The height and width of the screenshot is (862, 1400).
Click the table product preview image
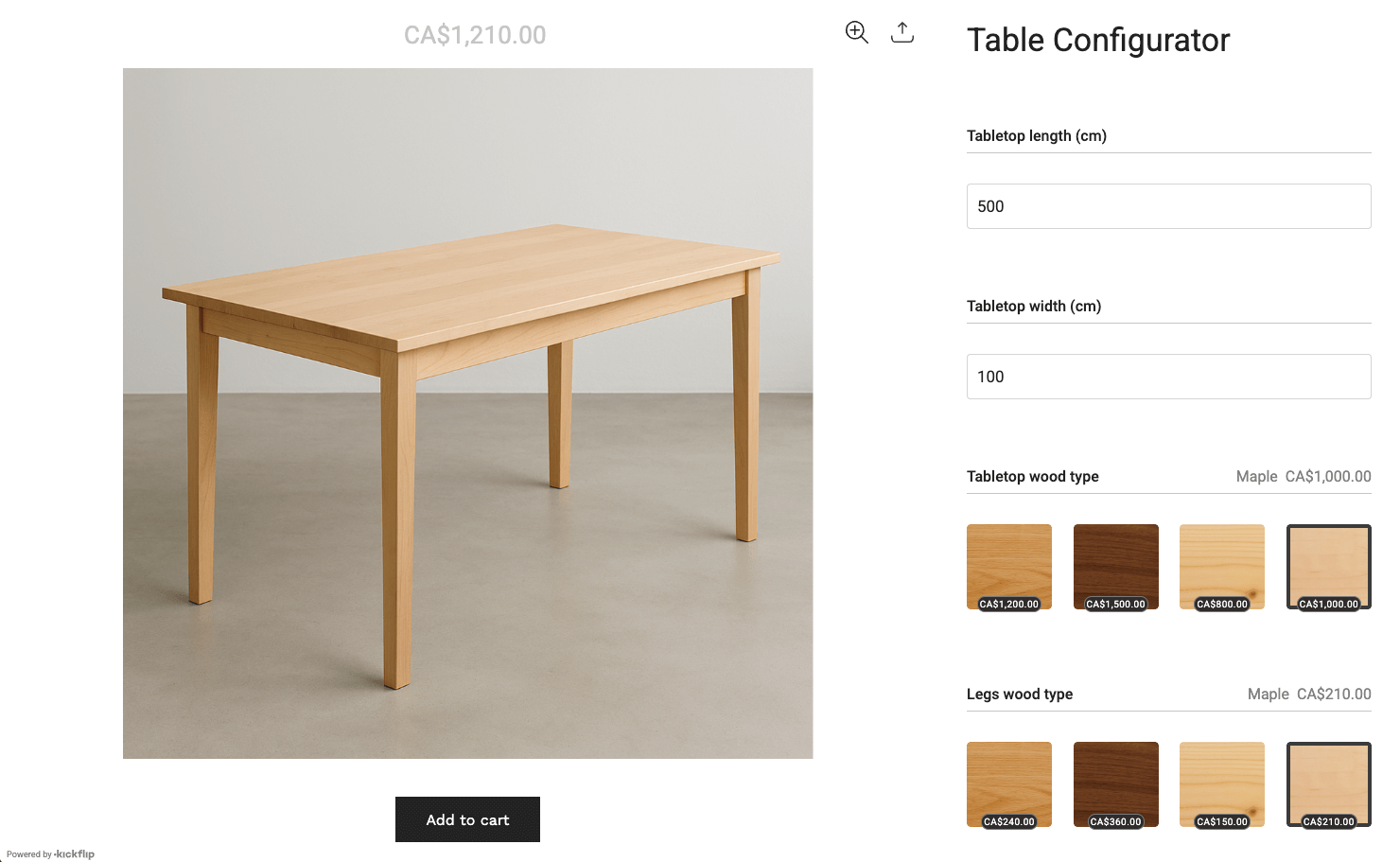[467, 413]
